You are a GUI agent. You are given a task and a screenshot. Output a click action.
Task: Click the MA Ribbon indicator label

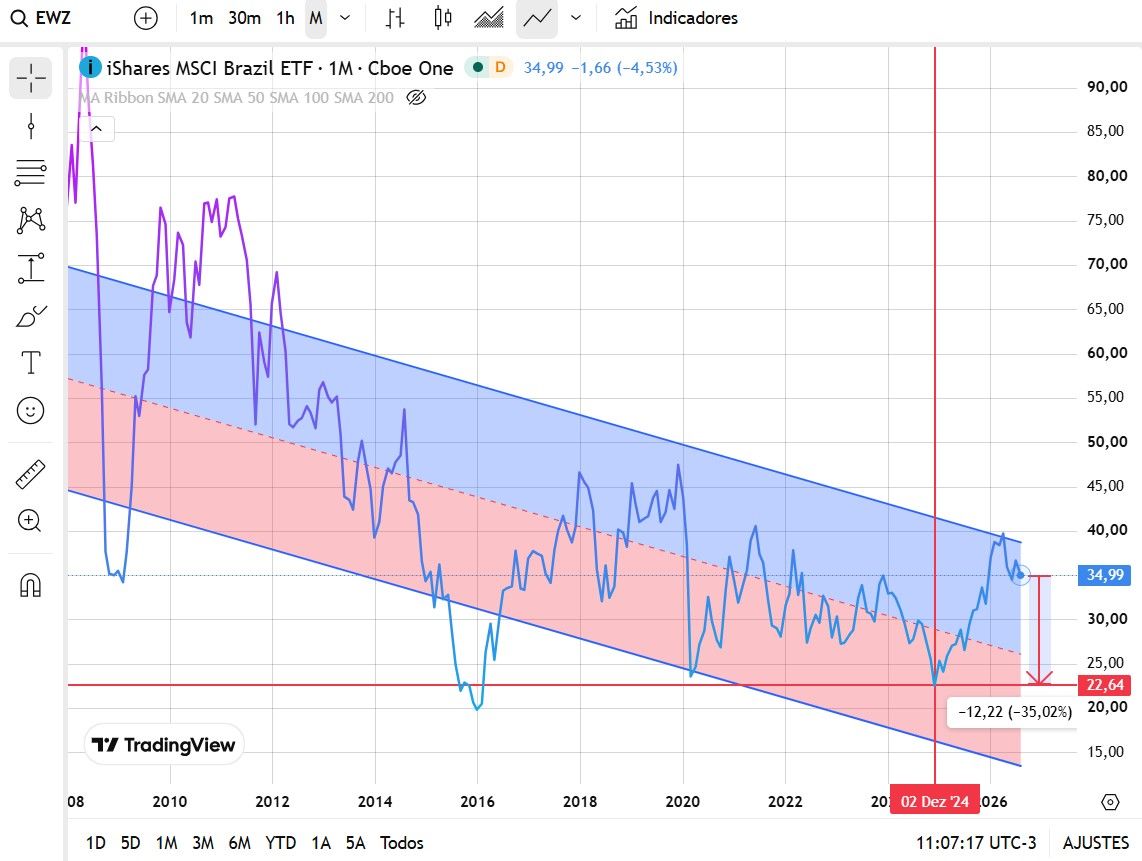coord(236,97)
